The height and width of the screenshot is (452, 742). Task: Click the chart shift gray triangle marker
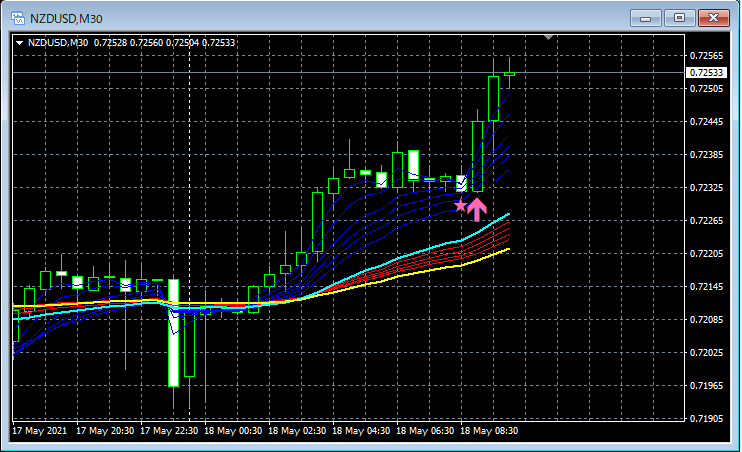pos(548,37)
